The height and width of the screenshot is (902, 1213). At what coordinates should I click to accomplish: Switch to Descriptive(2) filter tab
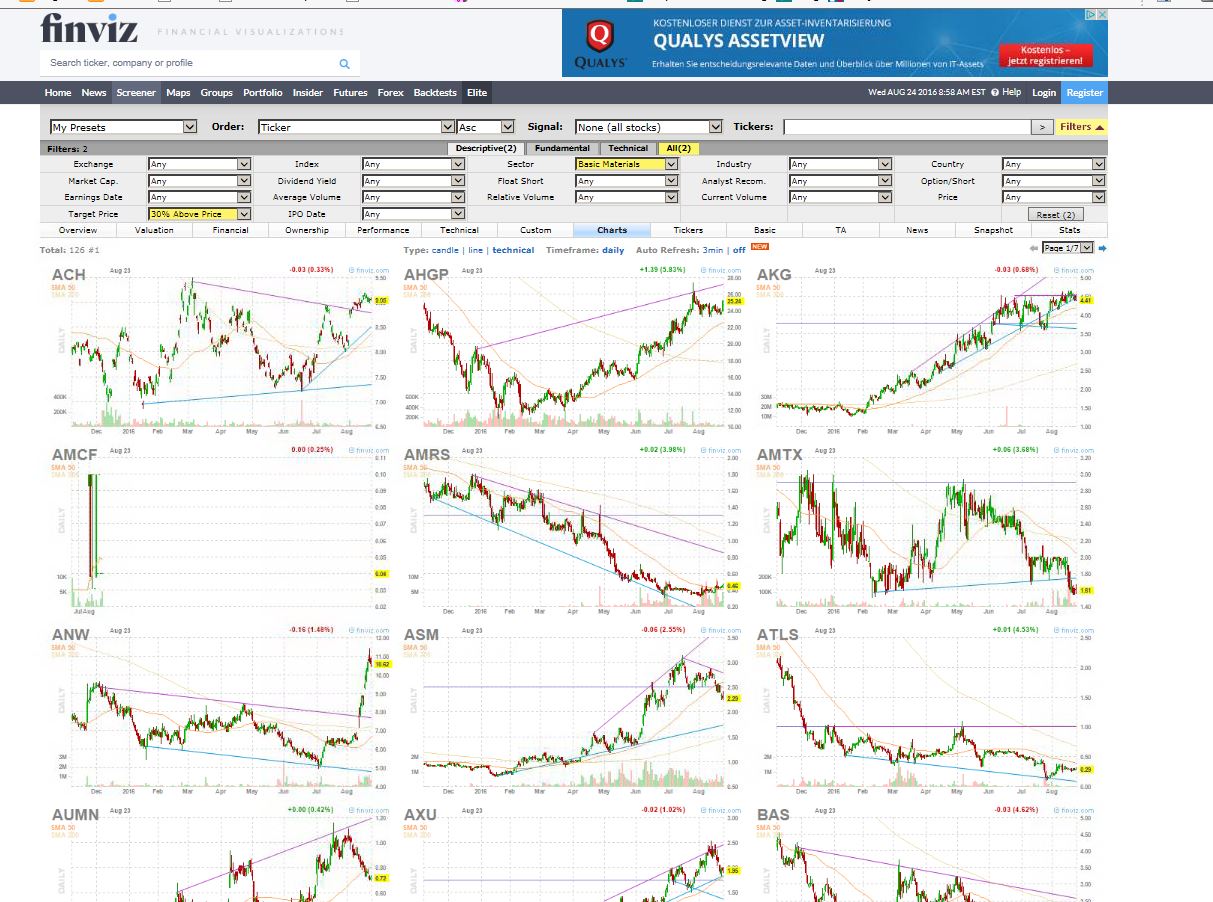(x=486, y=148)
